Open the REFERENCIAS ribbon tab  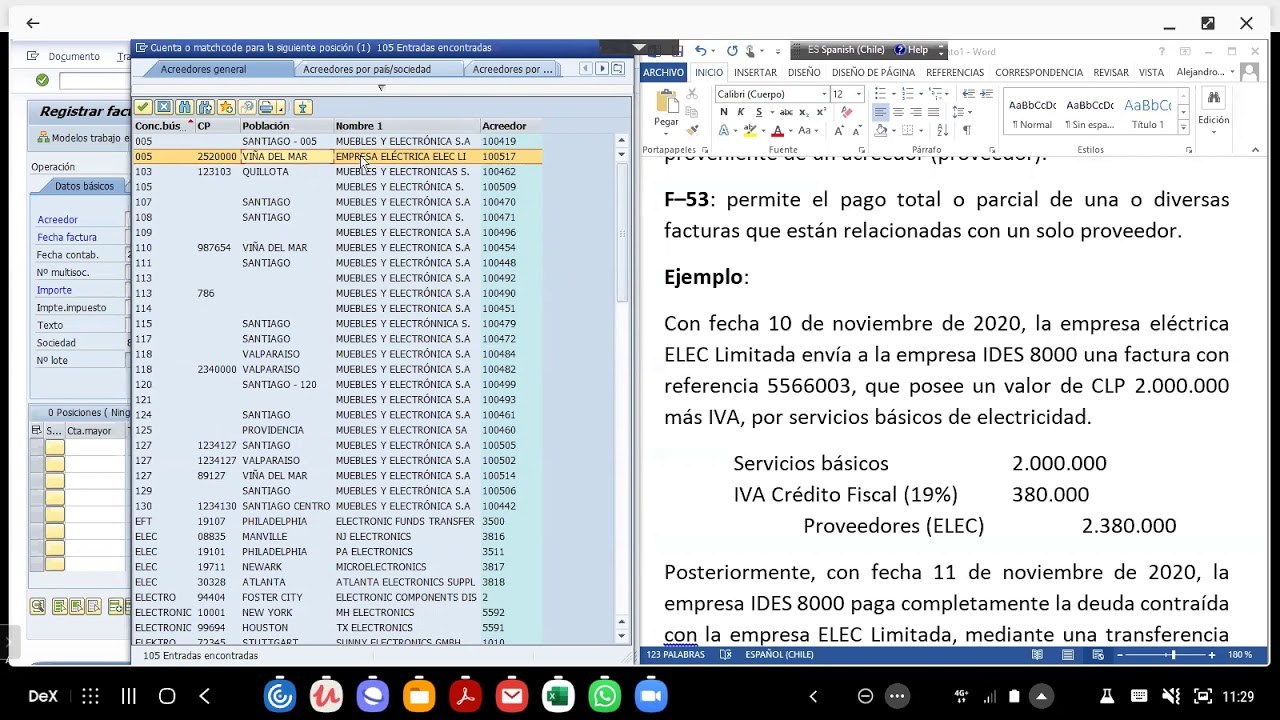955,72
